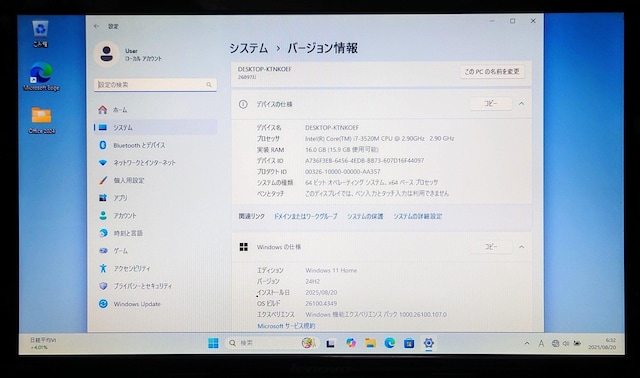Open 個人用設定 settings
This screenshot has height=378, width=640.
pyautogui.click(x=156, y=180)
